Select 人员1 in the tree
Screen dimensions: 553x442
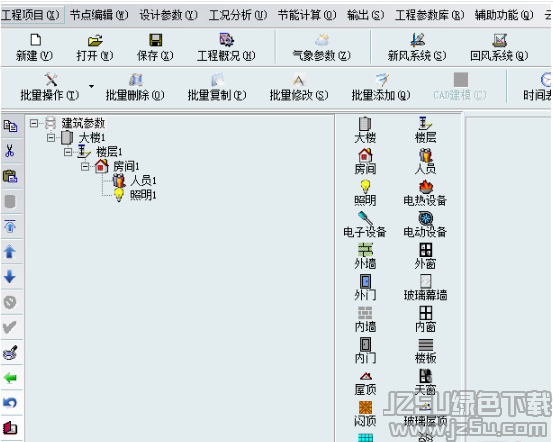pyautogui.click(x=143, y=181)
